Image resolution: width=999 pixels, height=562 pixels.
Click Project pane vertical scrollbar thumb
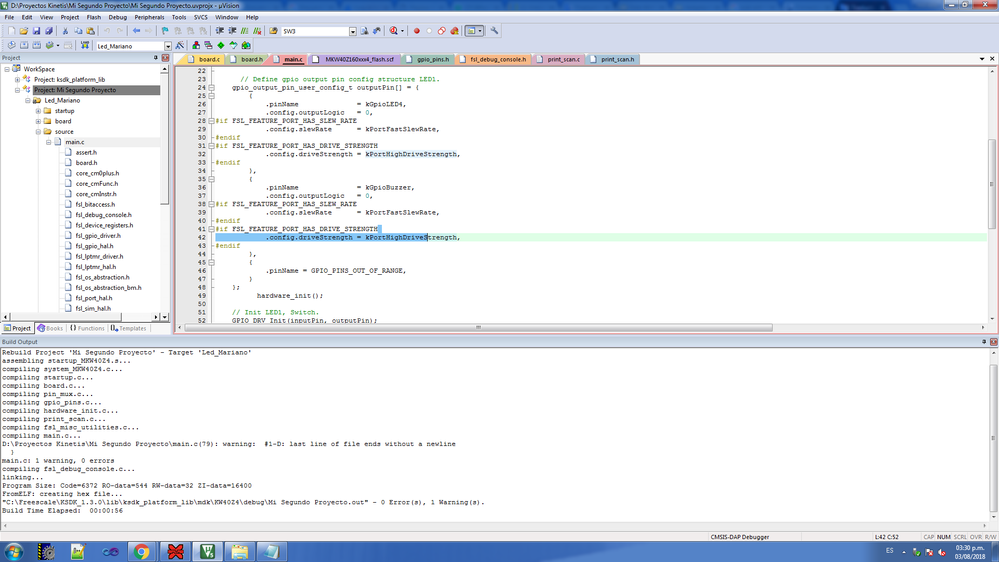coord(164,137)
